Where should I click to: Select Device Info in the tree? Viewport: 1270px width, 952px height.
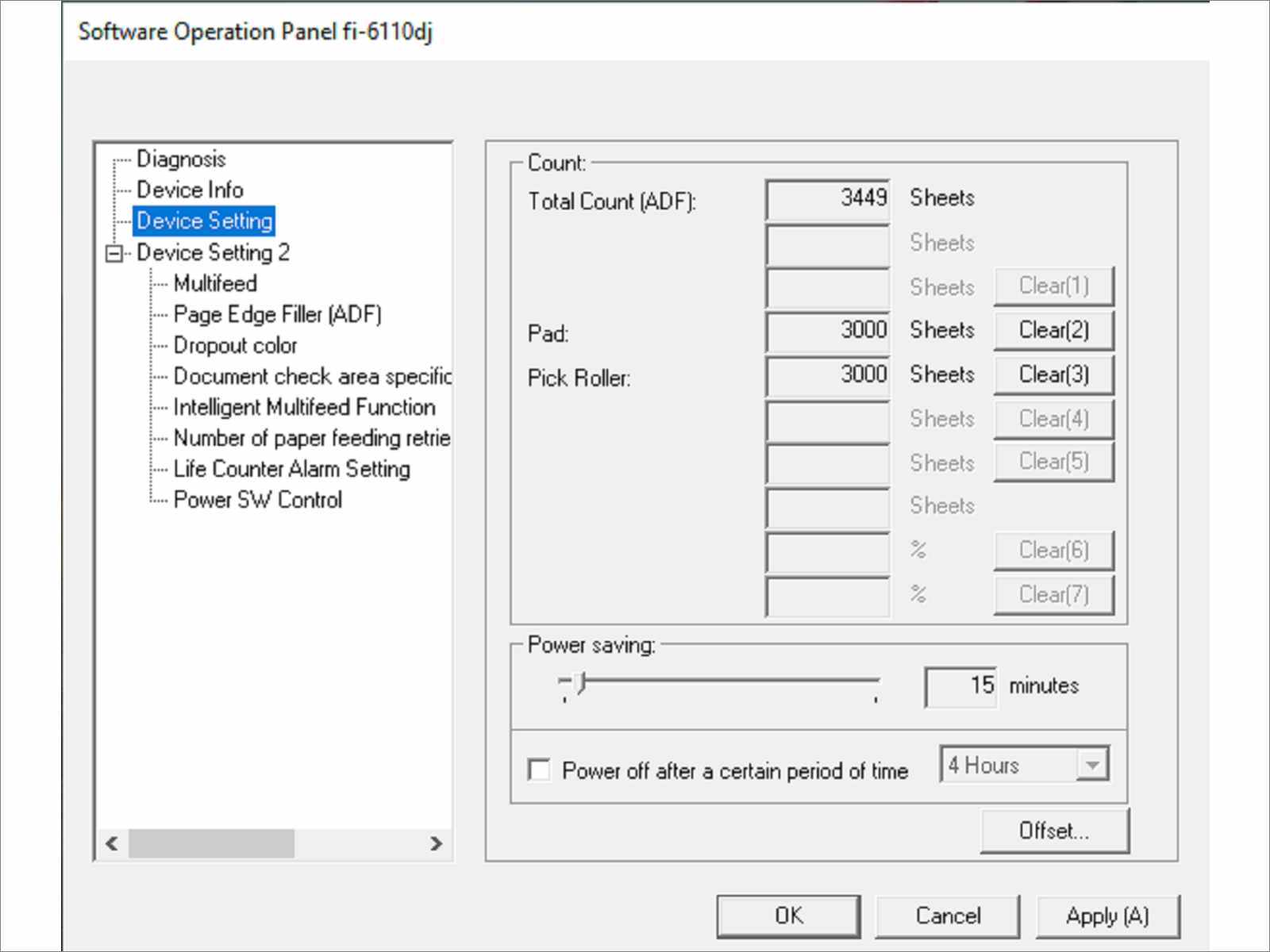tap(190, 190)
